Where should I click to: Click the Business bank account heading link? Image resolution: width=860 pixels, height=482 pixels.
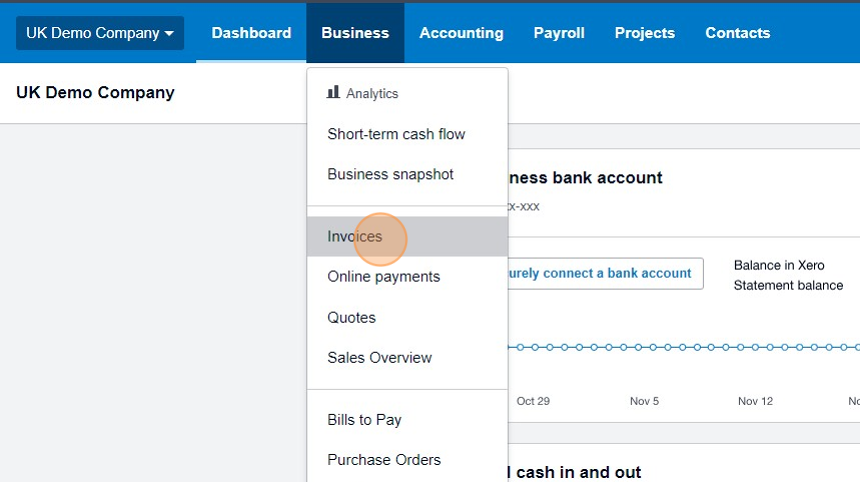[x=585, y=178]
